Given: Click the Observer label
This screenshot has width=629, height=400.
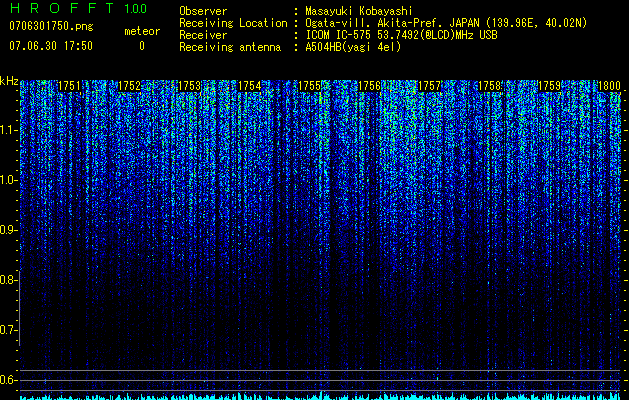Looking at the screenshot, I should (x=203, y=11).
